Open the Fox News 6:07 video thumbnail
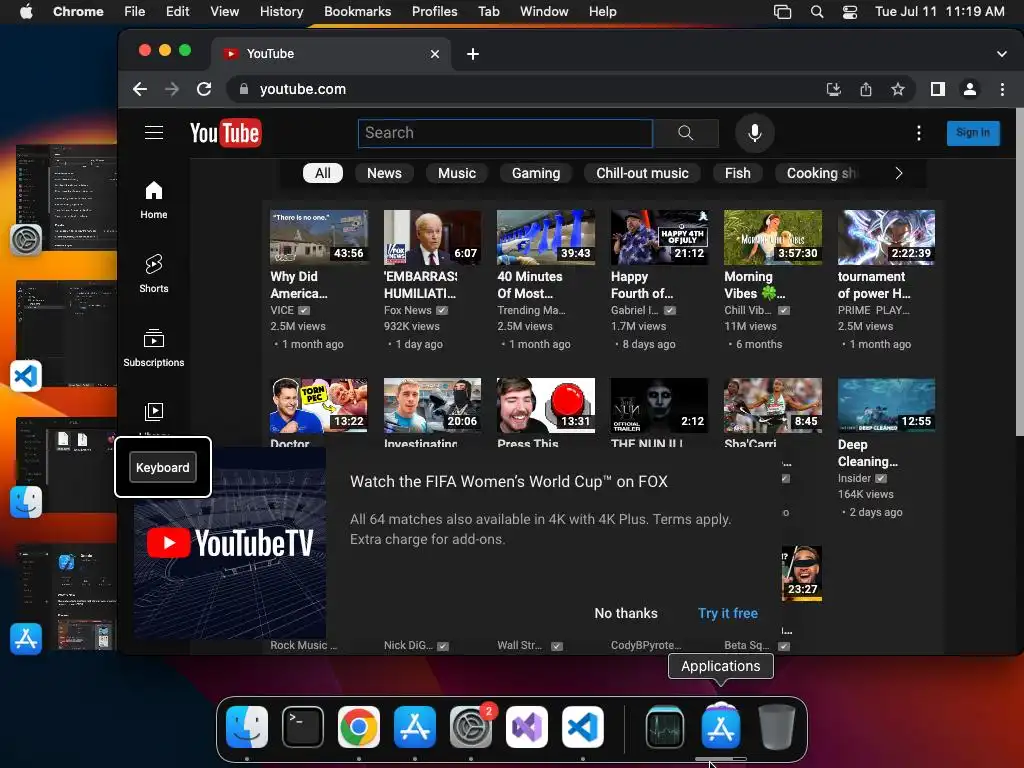The width and height of the screenshot is (1024, 768). pyautogui.click(x=432, y=237)
